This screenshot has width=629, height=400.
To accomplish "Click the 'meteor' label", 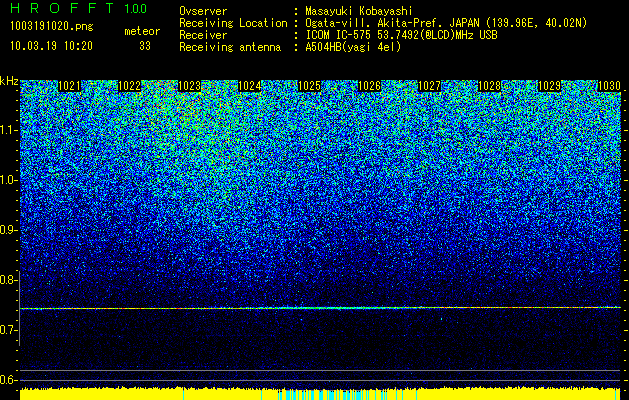I will (x=142, y=31).
